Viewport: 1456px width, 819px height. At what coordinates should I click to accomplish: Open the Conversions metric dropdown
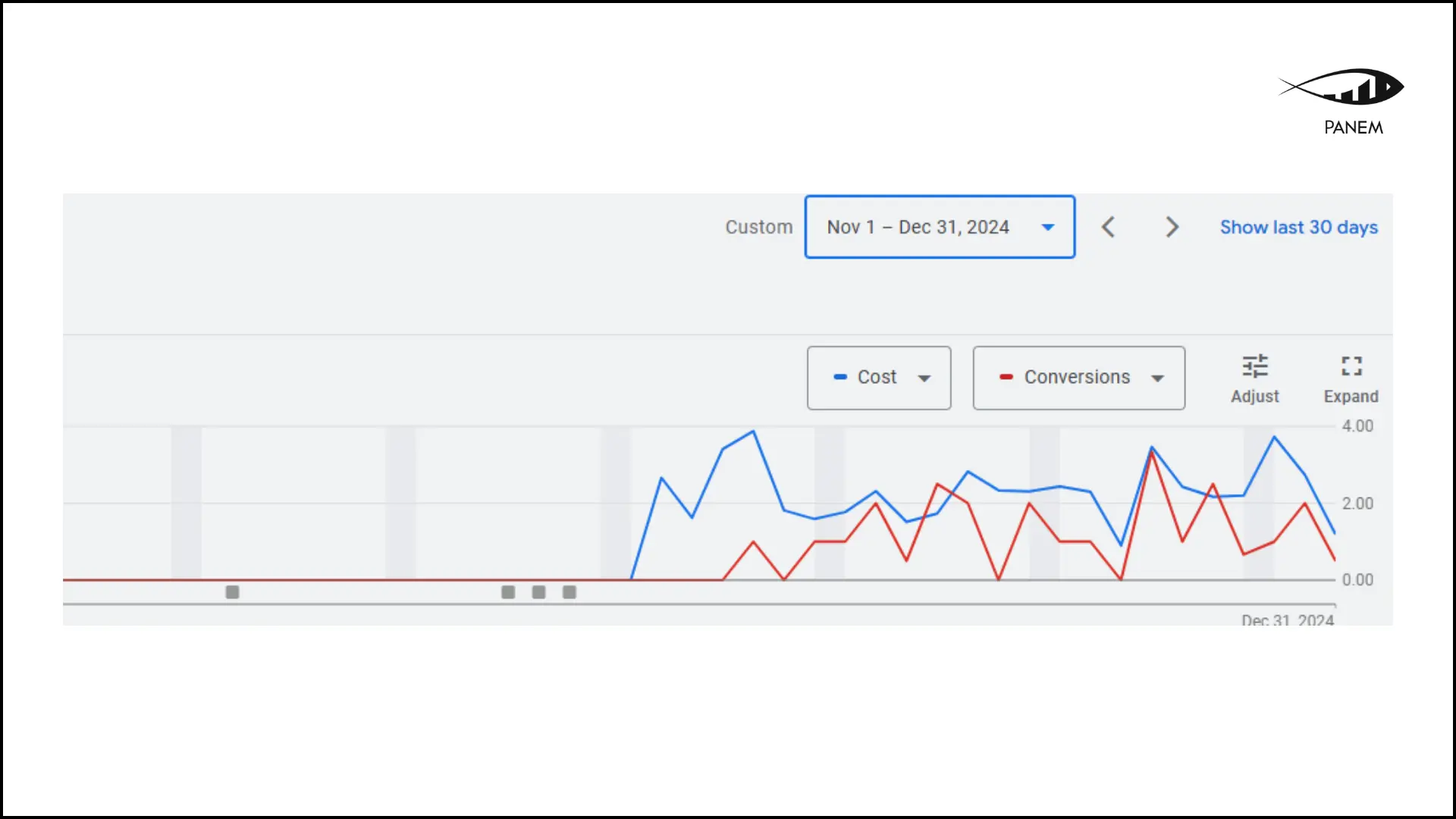(1078, 378)
